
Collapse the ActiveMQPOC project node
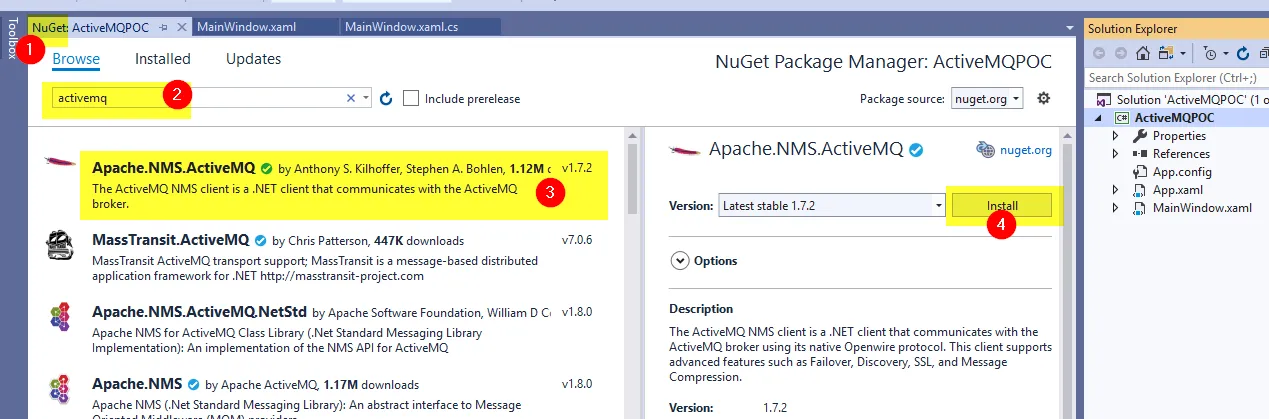click(1100, 118)
